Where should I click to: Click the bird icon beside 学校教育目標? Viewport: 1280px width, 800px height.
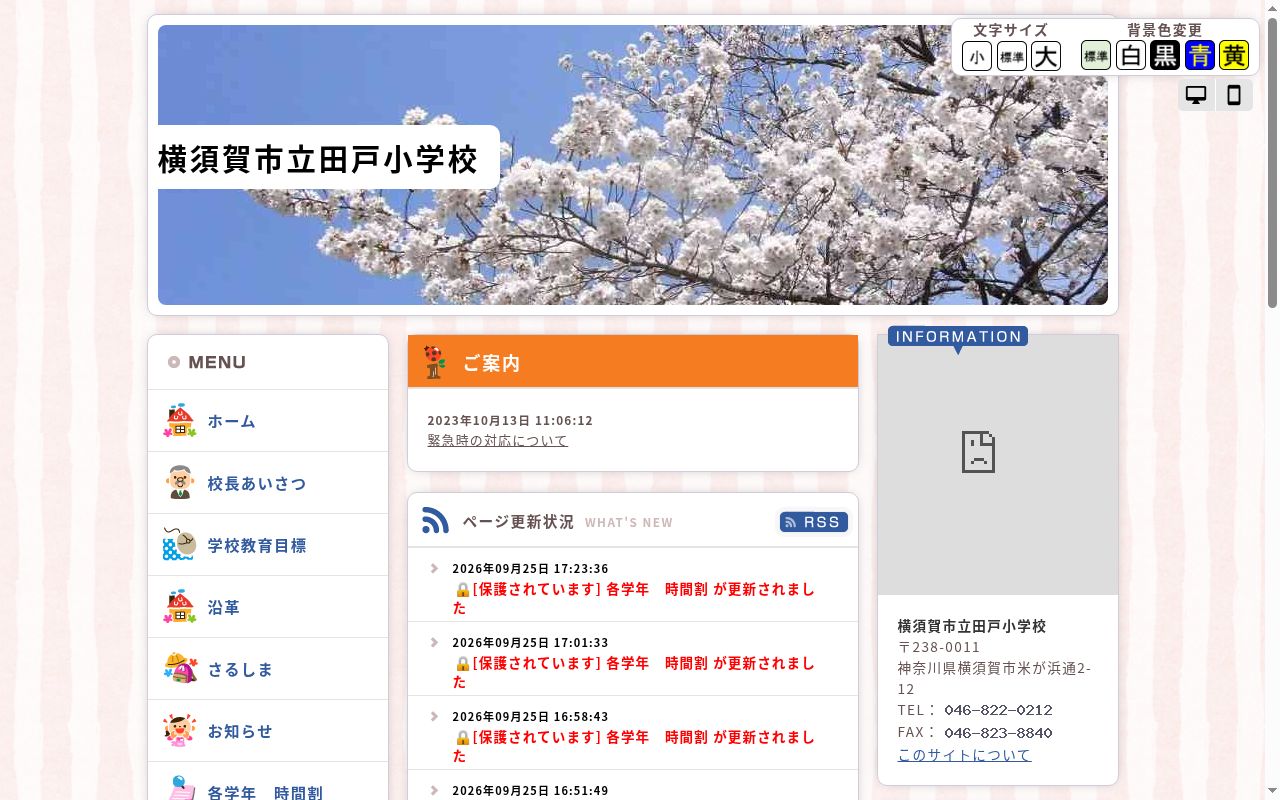(x=180, y=545)
